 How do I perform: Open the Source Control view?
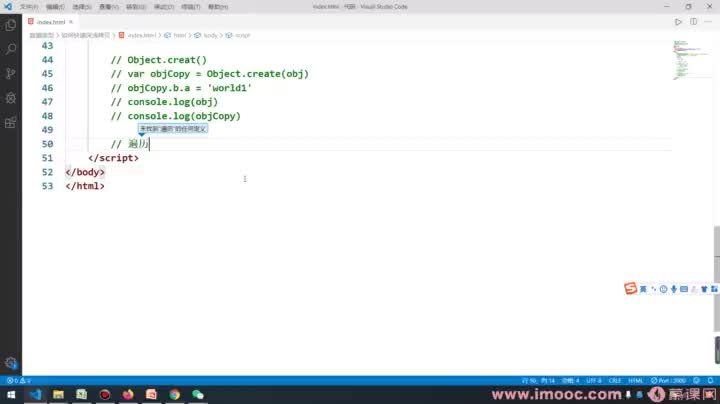11,73
